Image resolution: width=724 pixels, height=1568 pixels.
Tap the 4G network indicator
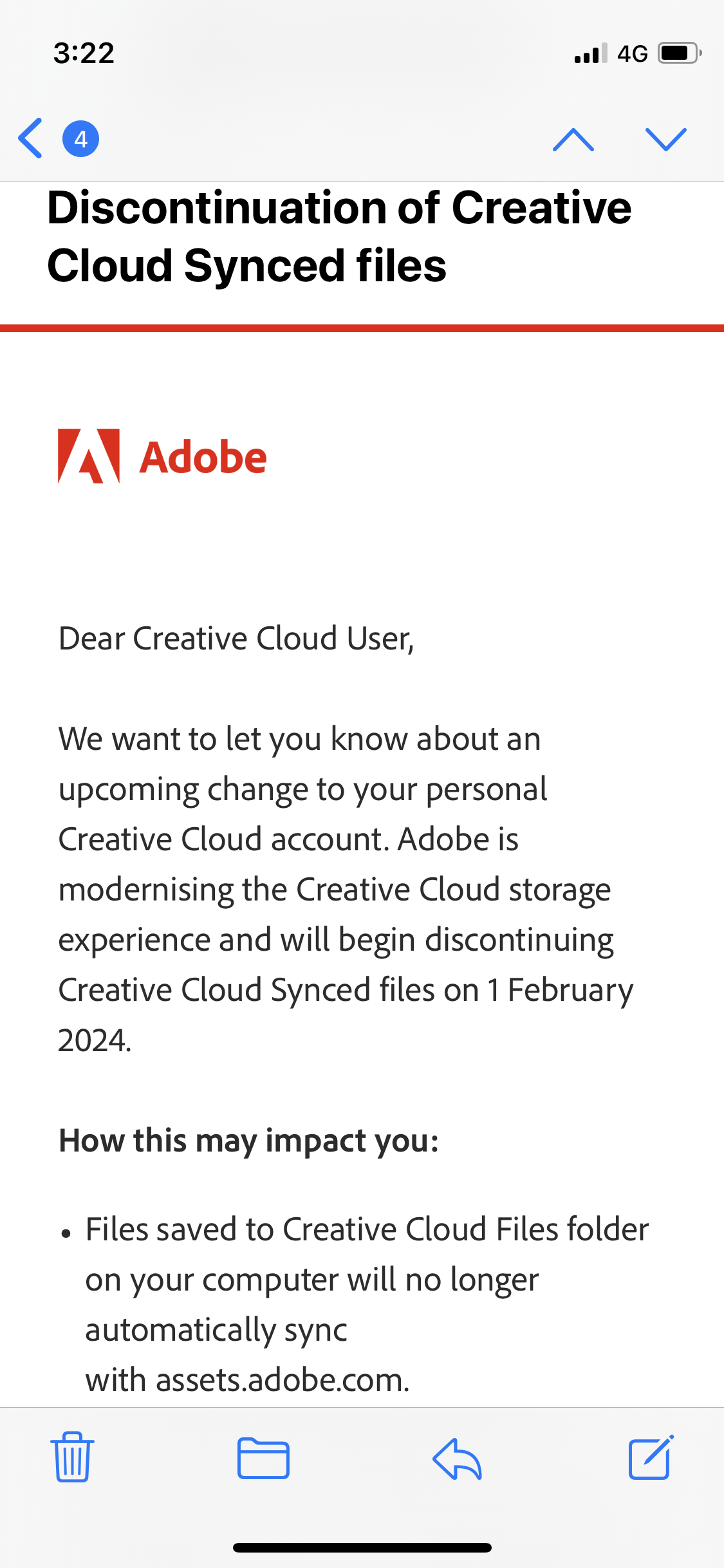[632, 53]
